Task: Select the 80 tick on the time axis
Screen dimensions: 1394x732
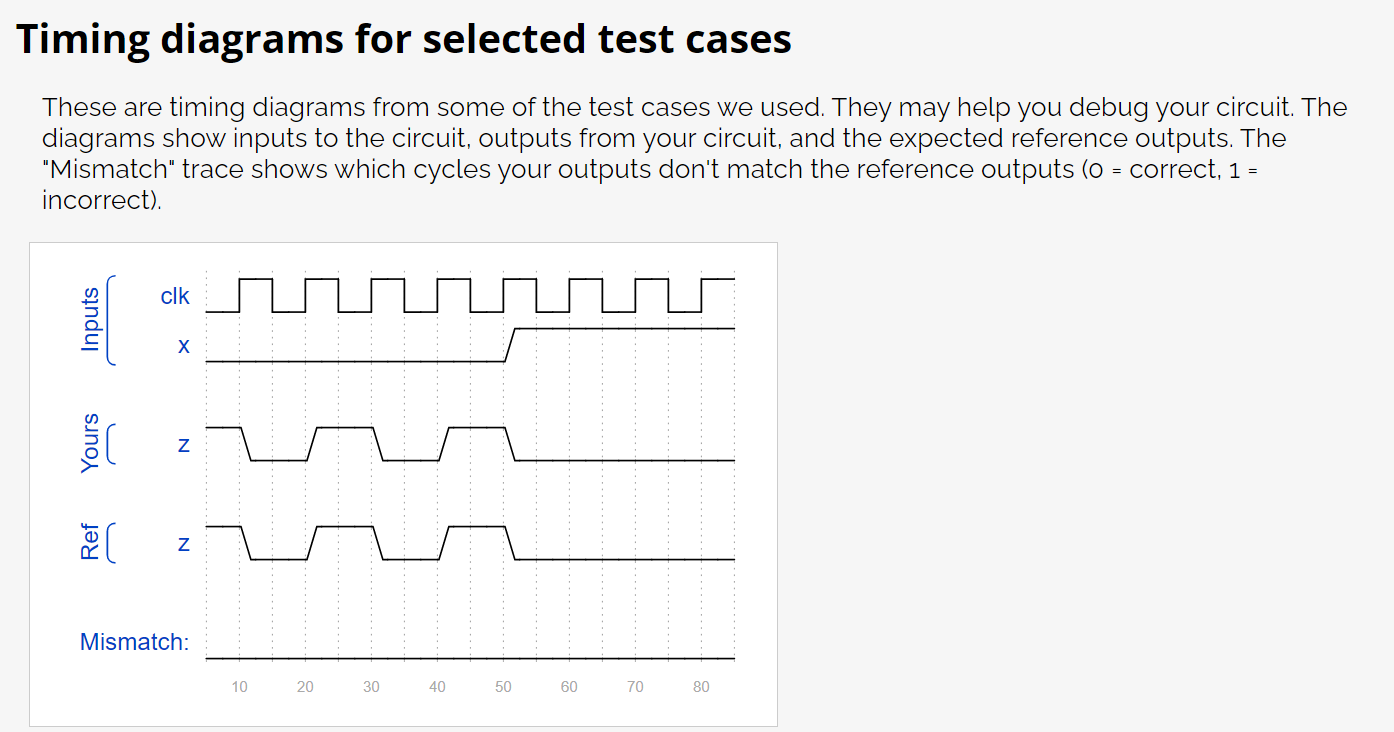Action: 701,687
